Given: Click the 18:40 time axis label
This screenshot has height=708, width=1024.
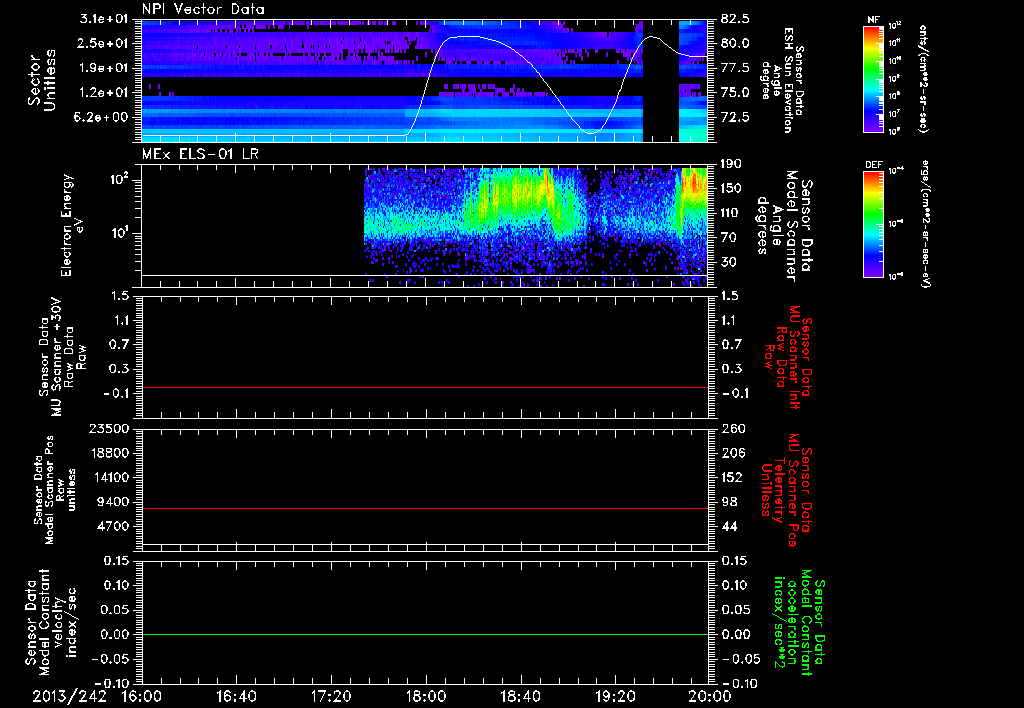Looking at the screenshot, I should pyautogui.click(x=520, y=696).
